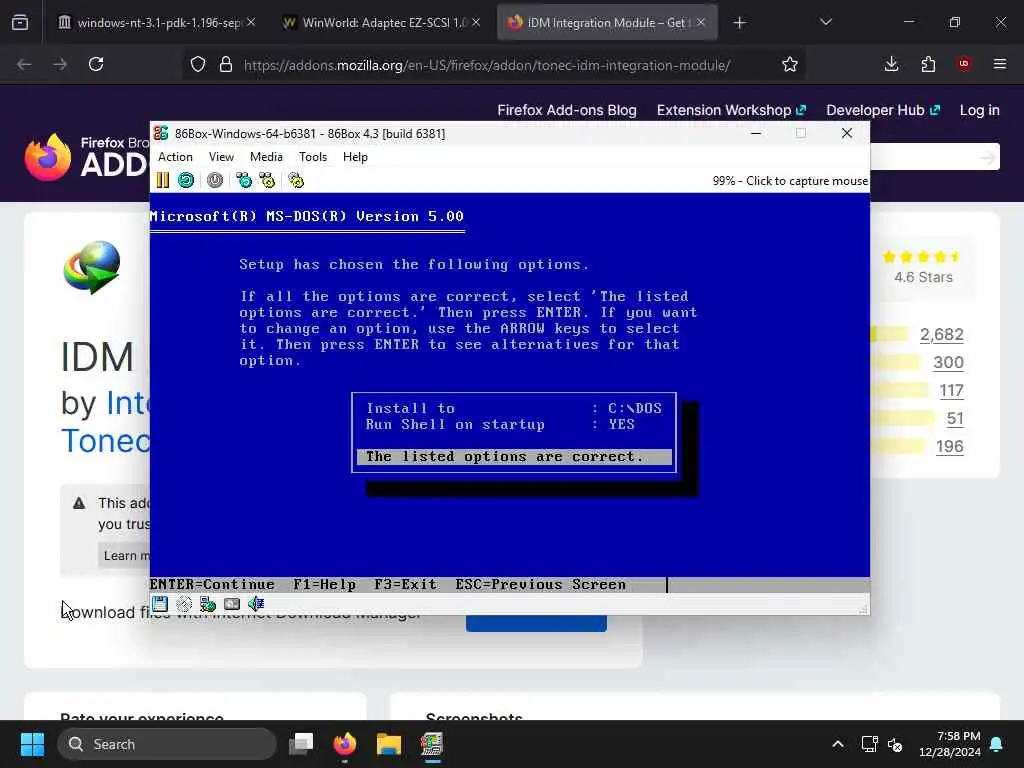Click '99% - Click to capture mouse' status text
Image resolution: width=1024 pixels, height=768 pixels.
pyautogui.click(x=790, y=181)
